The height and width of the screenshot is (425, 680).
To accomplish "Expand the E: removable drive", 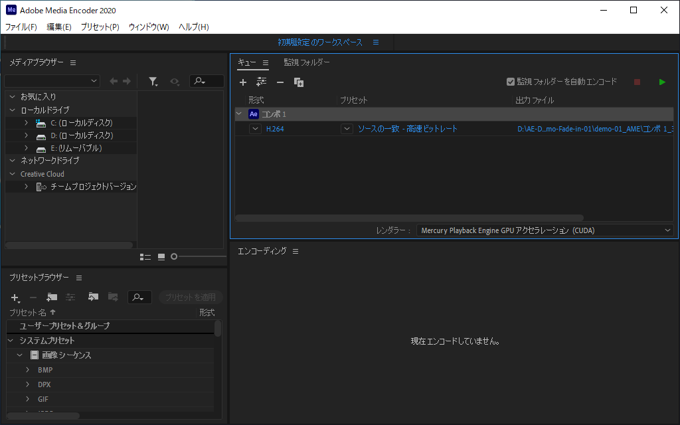I will [26, 148].
